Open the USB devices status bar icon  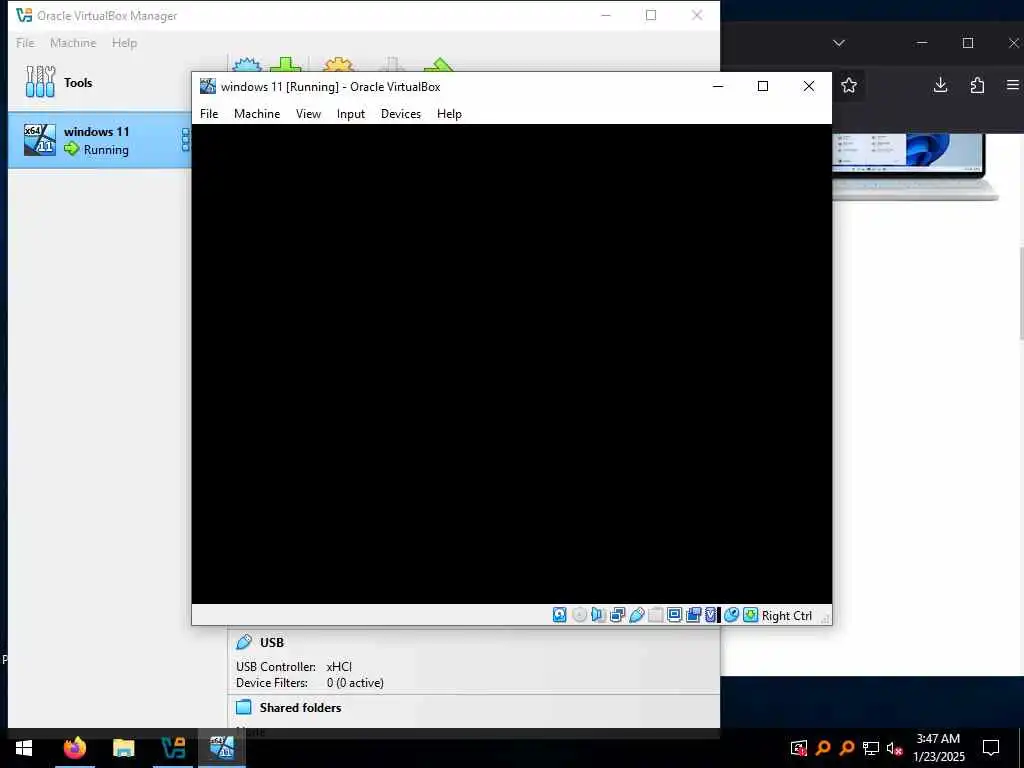(x=637, y=615)
